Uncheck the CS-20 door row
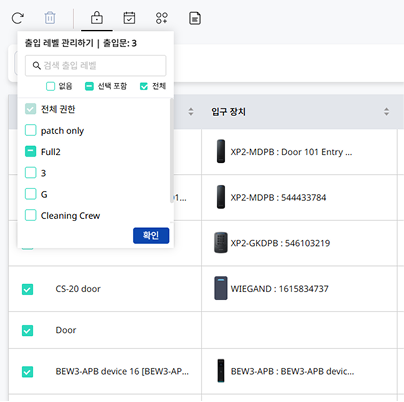The image size is (404, 402). click(27, 289)
